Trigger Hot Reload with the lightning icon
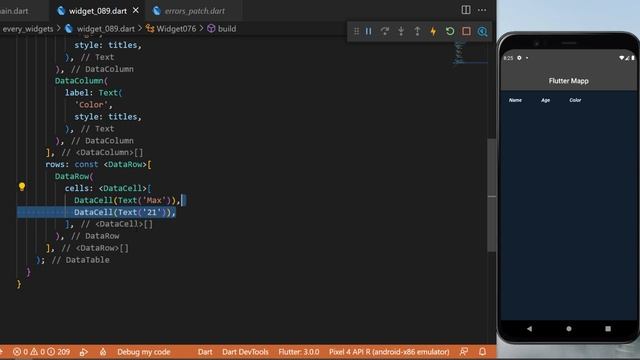The width and height of the screenshot is (640, 360). [433, 31]
